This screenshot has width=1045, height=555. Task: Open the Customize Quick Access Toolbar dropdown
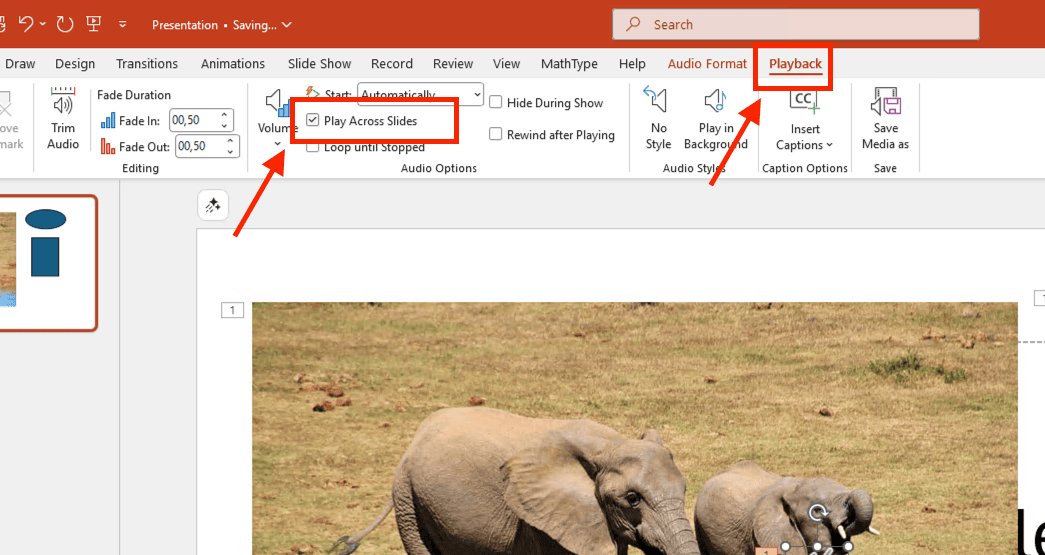(x=123, y=24)
